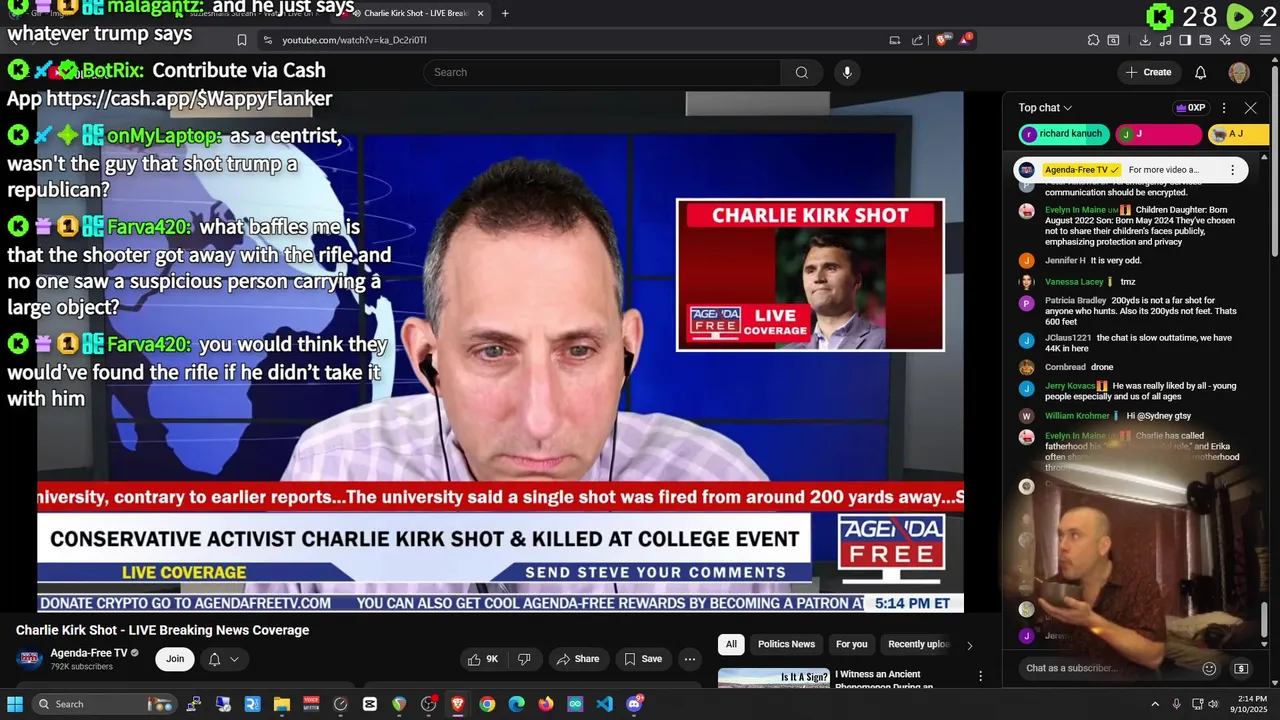The height and width of the screenshot is (720, 1280).
Task: Open Leo AI sparkle icon
Action: [x=1226, y=40]
